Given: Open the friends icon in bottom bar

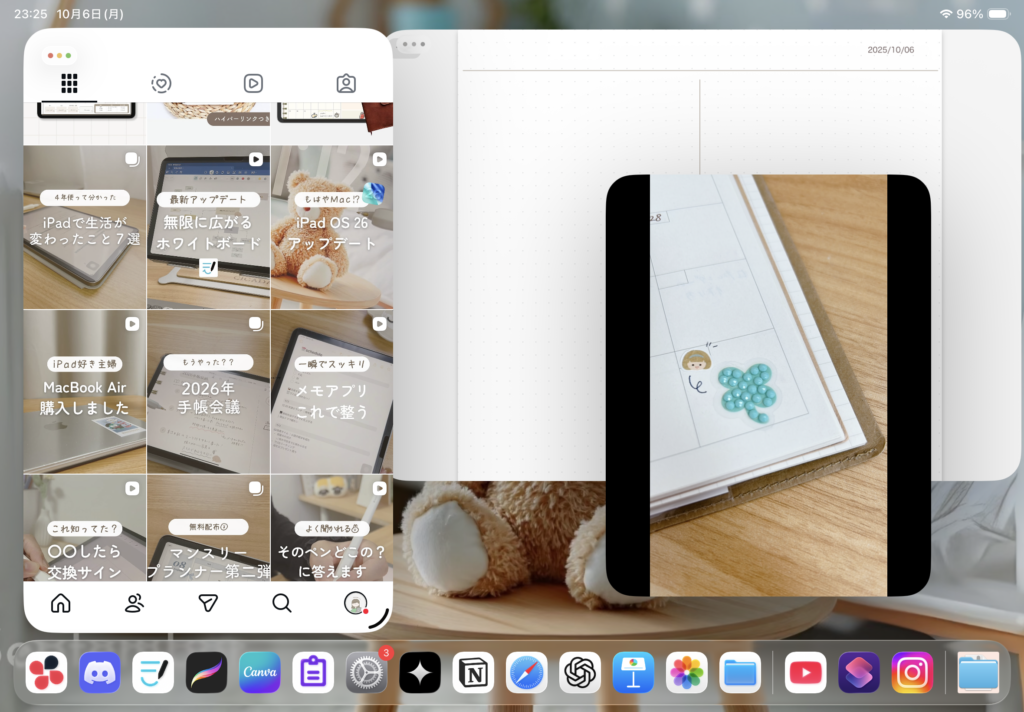Looking at the screenshot, I should pyautogui.click(x=134, y=603).
